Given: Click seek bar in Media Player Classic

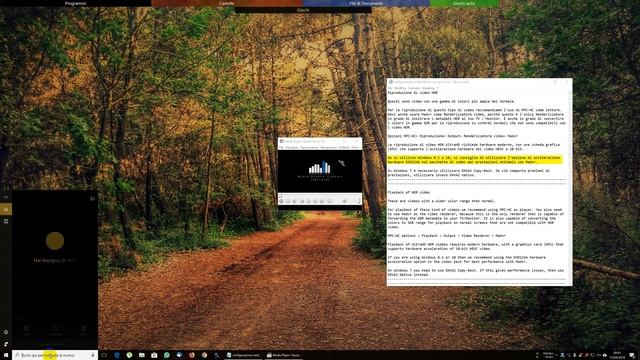Looking at the screenshot, I should click(x=320, y=196).
